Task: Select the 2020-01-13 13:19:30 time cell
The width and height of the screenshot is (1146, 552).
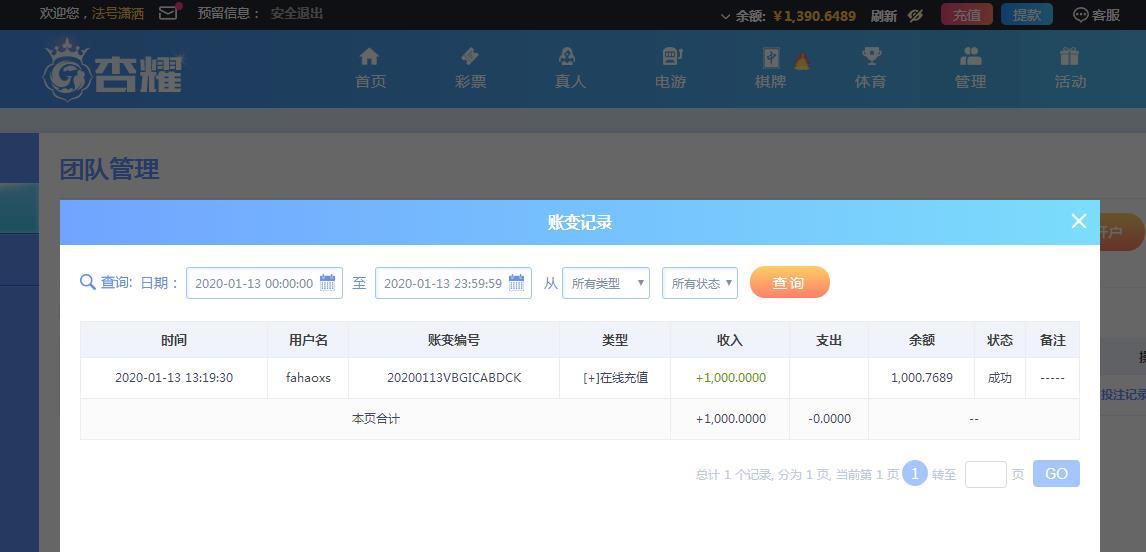Action: point(174,378)
